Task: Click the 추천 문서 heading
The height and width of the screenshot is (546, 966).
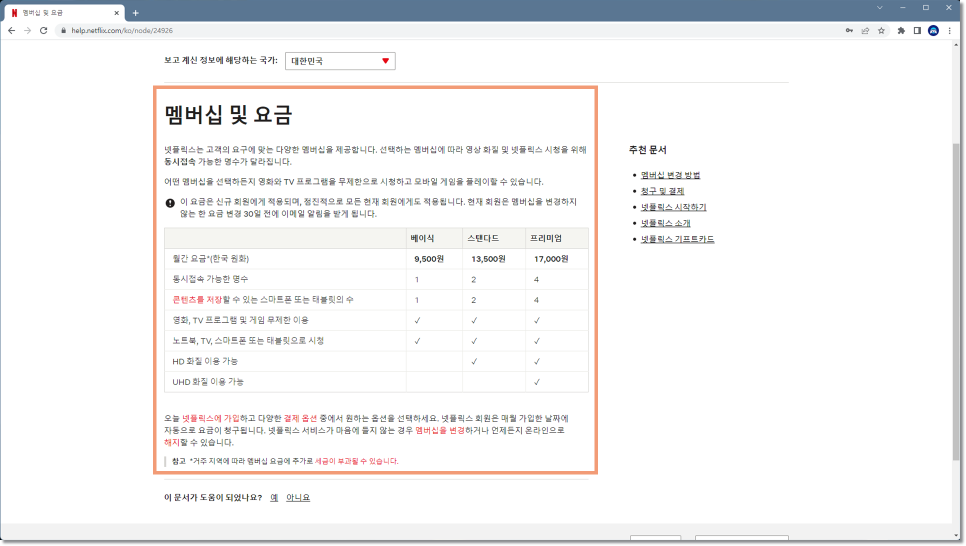Action: tap(647, 150)
